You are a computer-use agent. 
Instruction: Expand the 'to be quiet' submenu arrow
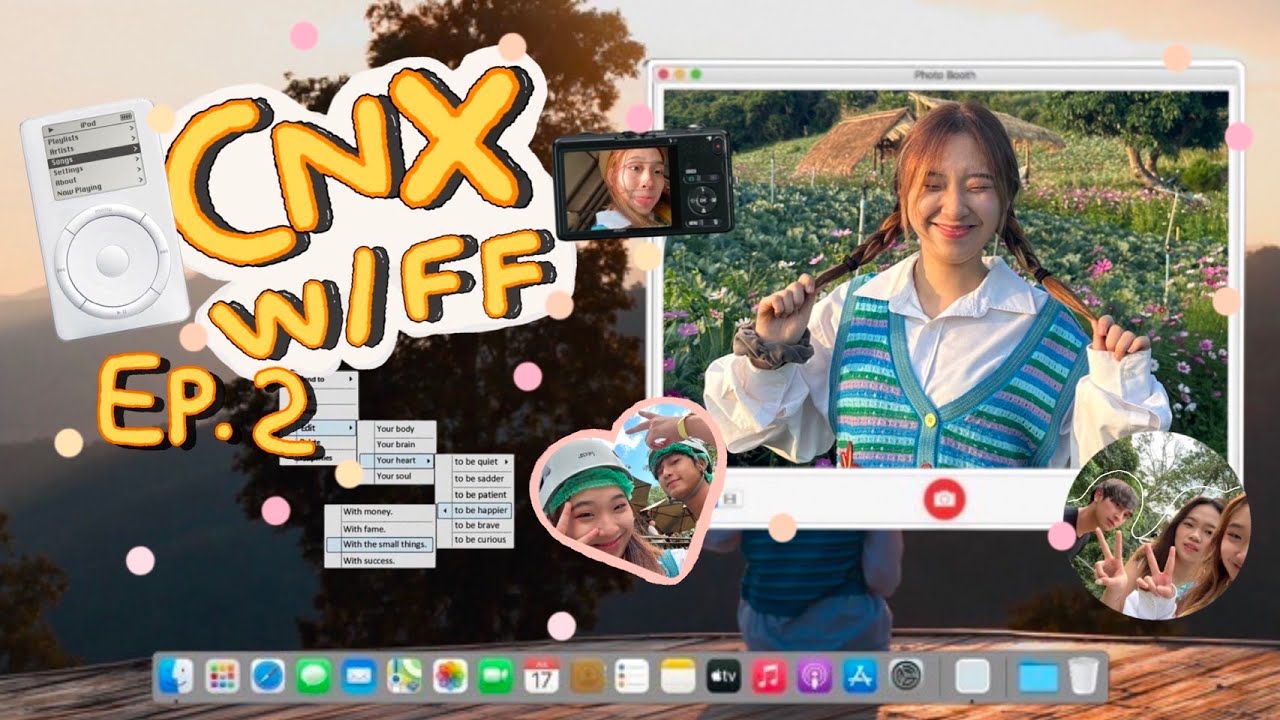click(x=506, y=462)
